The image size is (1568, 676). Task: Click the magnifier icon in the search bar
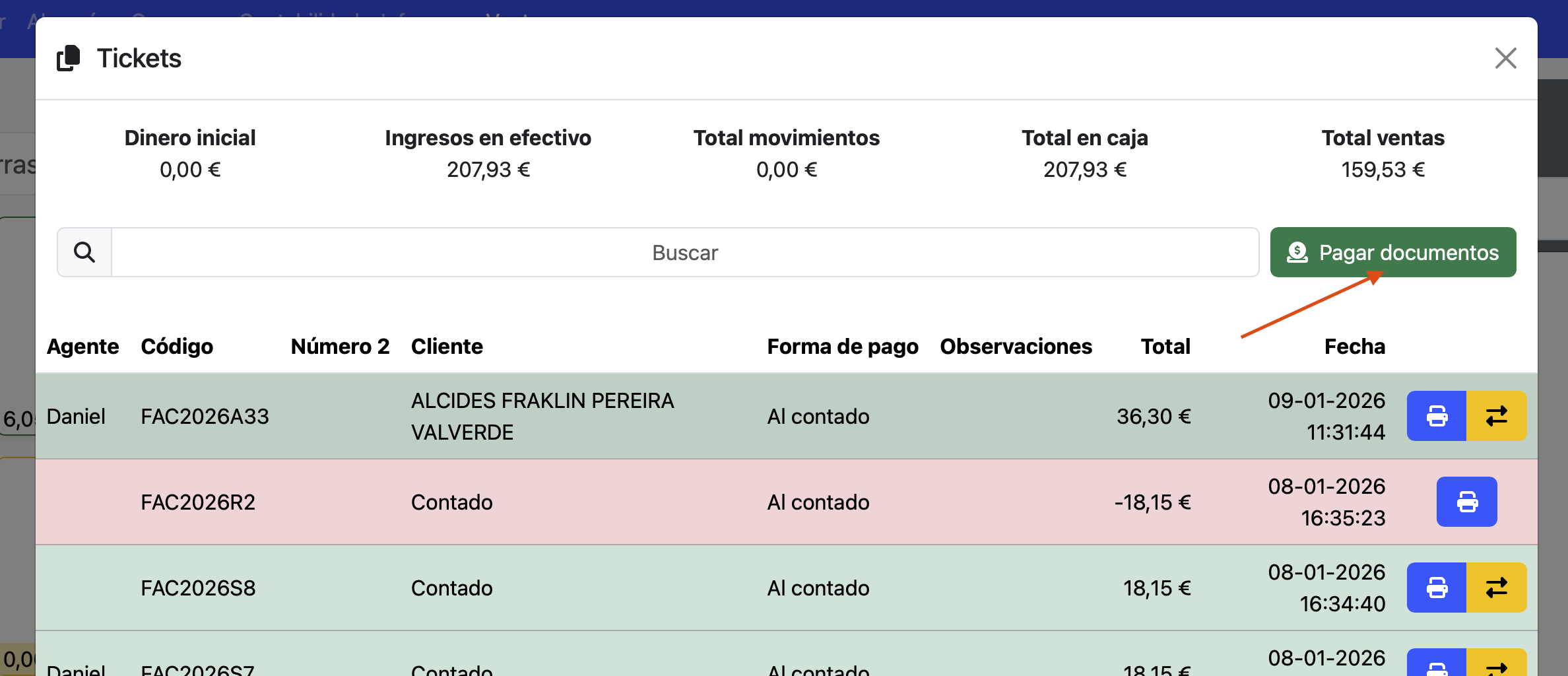pyautogui.click(x=84, y=252)
